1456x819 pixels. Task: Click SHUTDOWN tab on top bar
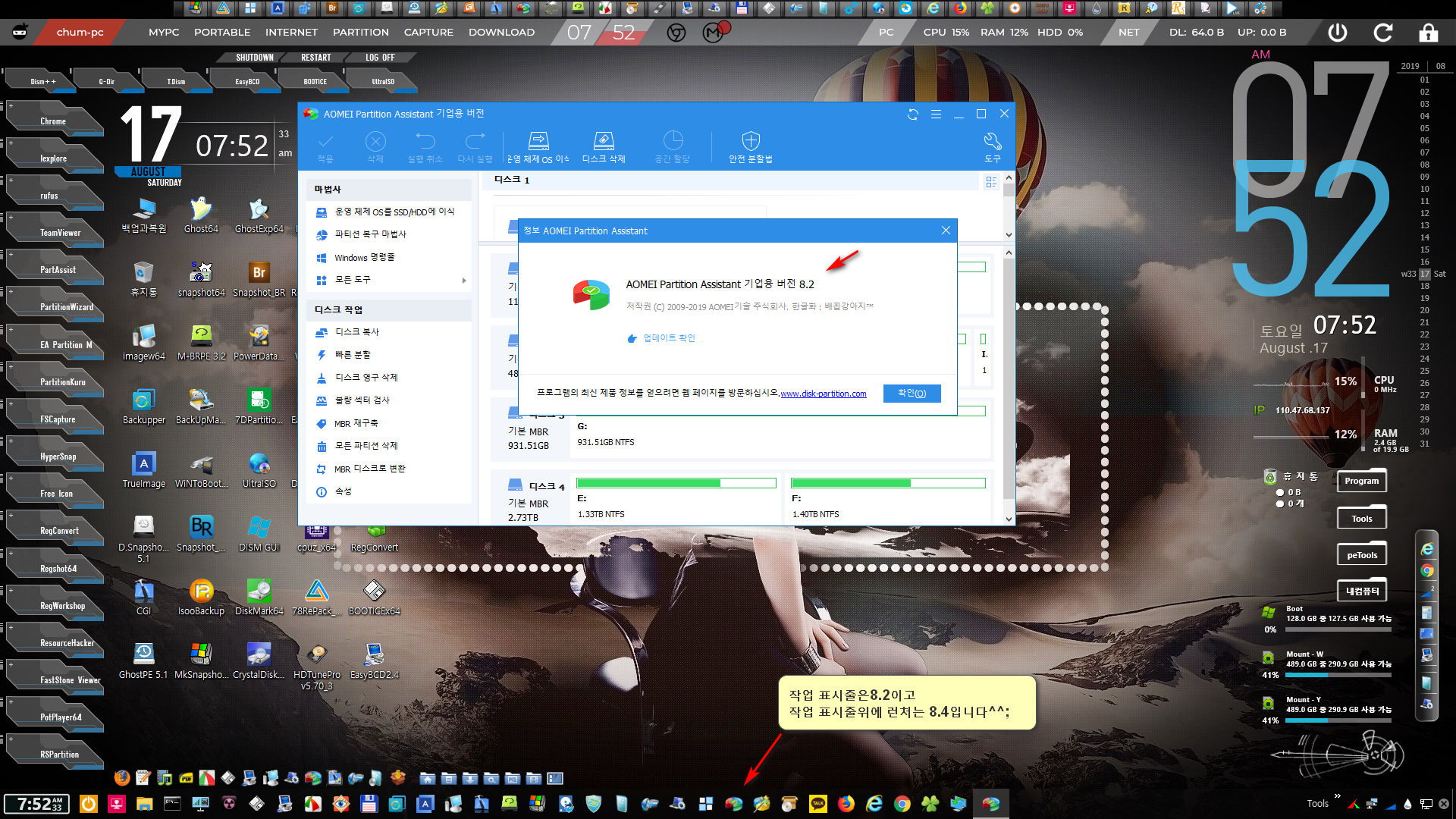pyautogui.click(x=254, y=58)
